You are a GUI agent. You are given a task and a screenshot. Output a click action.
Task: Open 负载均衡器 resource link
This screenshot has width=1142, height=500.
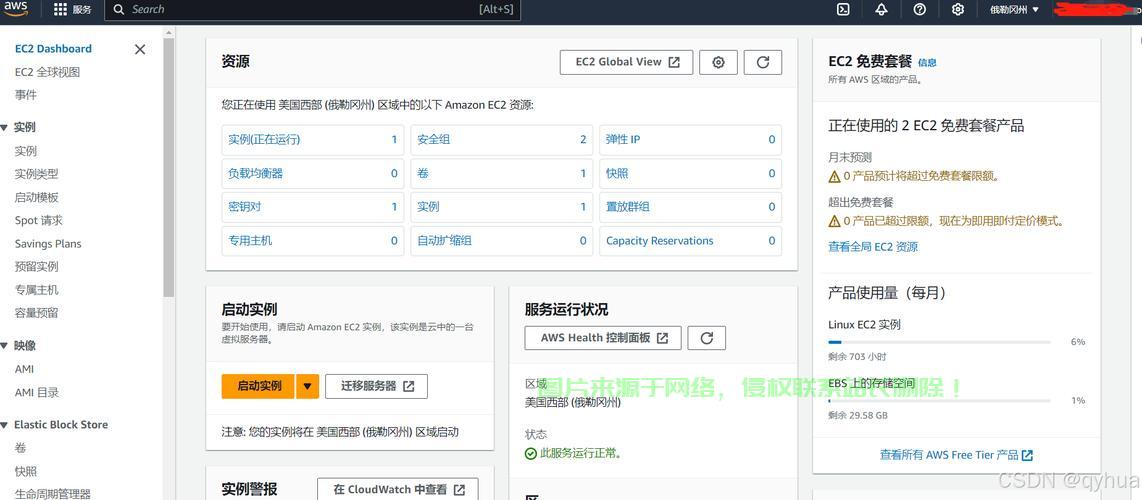[256, 173]
